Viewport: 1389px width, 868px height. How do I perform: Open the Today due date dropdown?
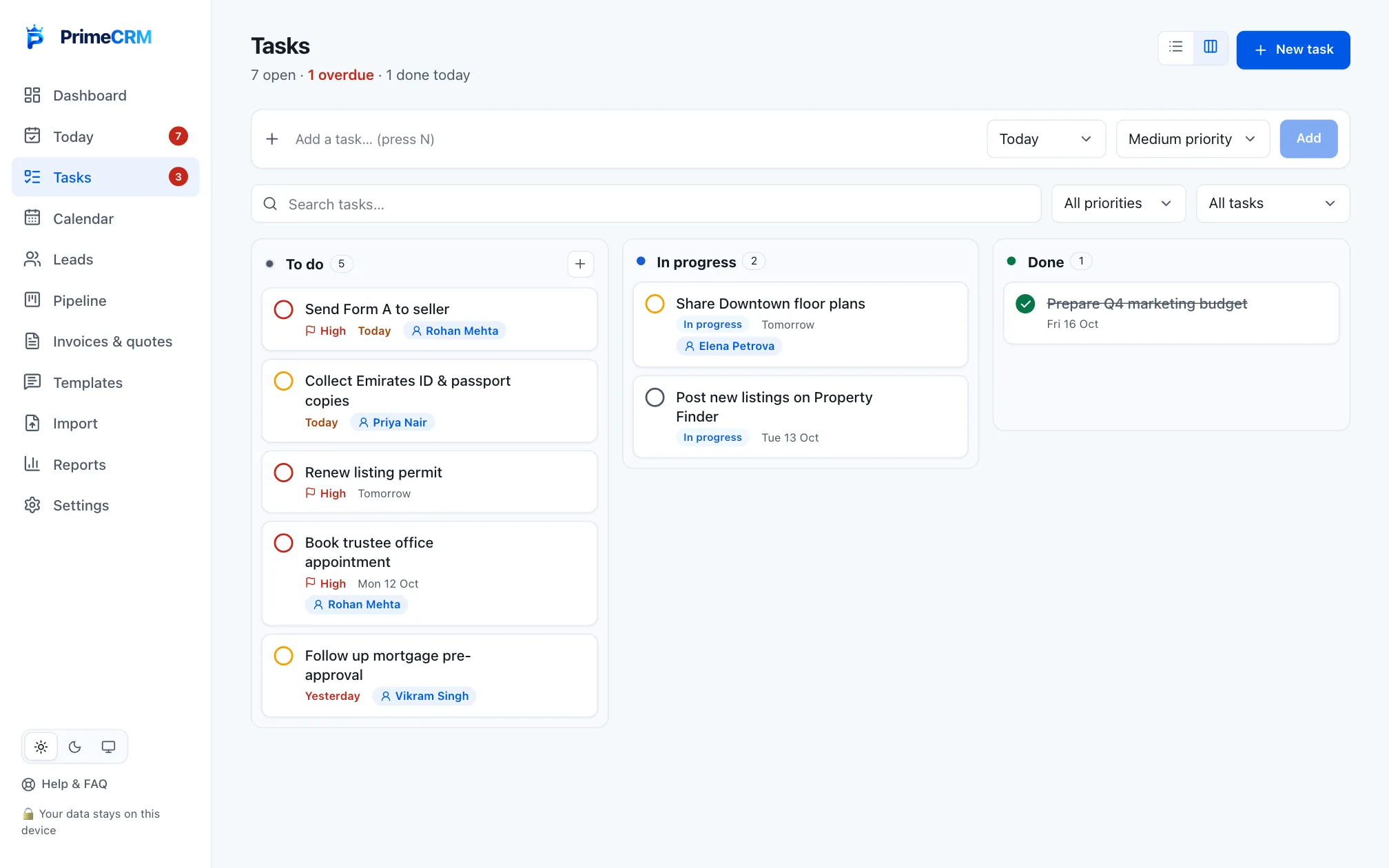(1046, 139)
